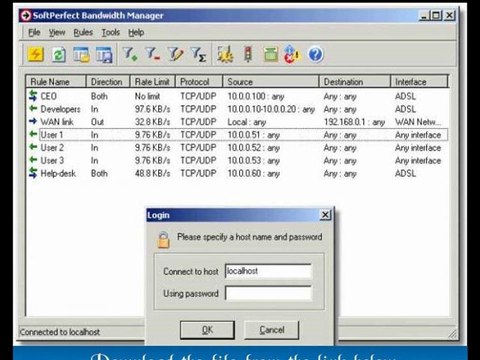Click the 97.6 KB/s rate limit cell

(153, 109)
